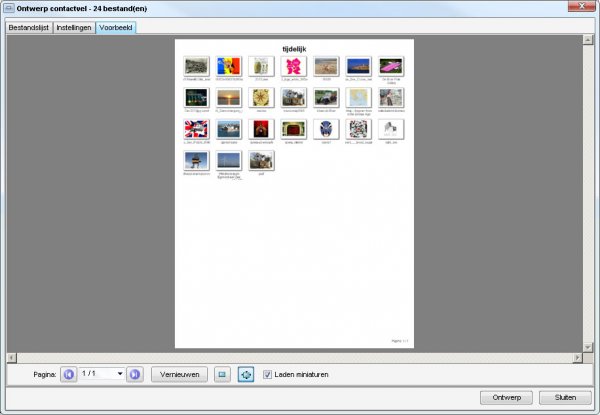600x415 pixels.
Task: Click the Sluiten button
Action: 564,397
